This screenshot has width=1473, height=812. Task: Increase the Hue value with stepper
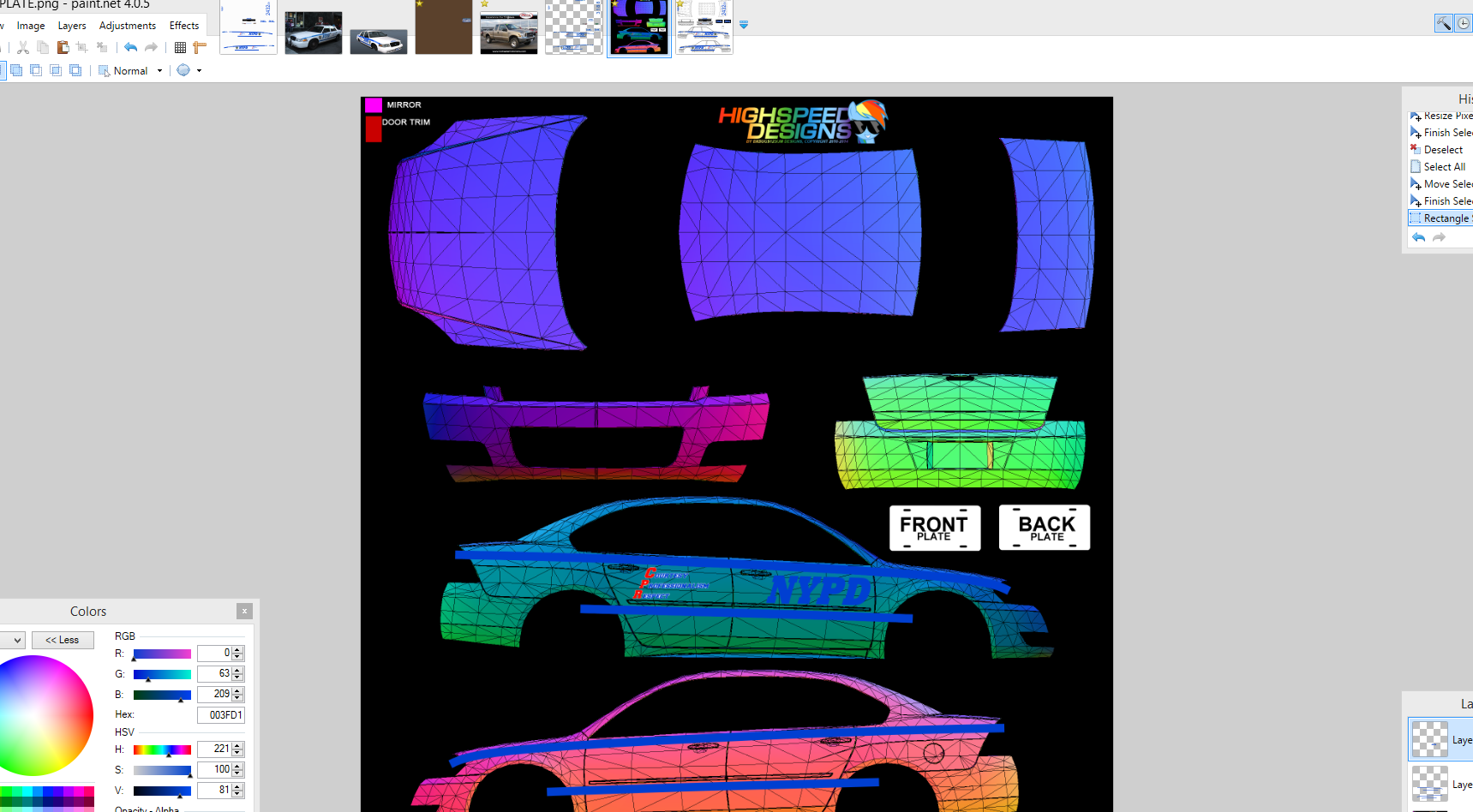238,745
